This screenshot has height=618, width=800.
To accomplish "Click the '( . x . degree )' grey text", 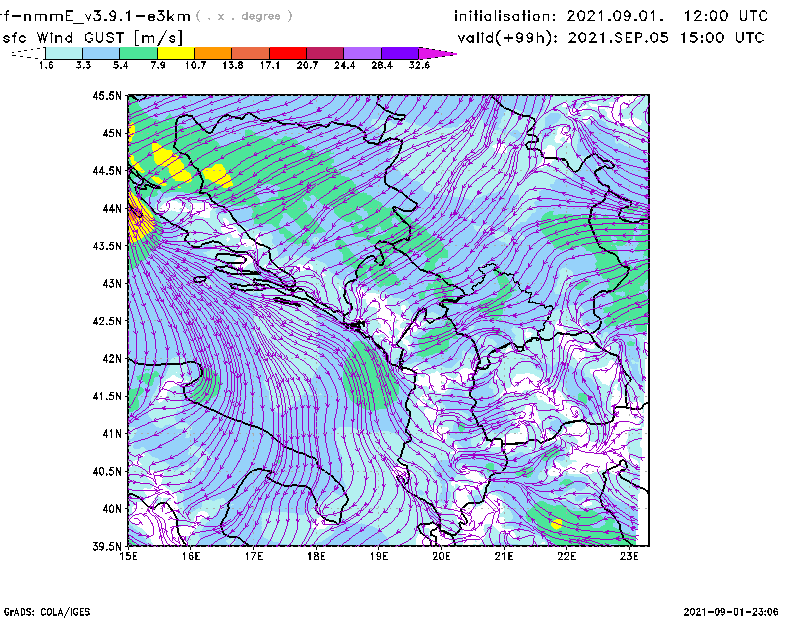I will 244,16.
